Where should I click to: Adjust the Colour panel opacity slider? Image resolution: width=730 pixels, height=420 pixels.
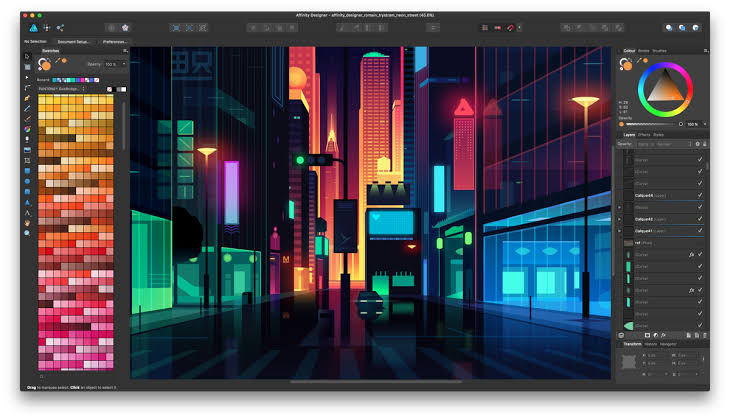[652, 124]
